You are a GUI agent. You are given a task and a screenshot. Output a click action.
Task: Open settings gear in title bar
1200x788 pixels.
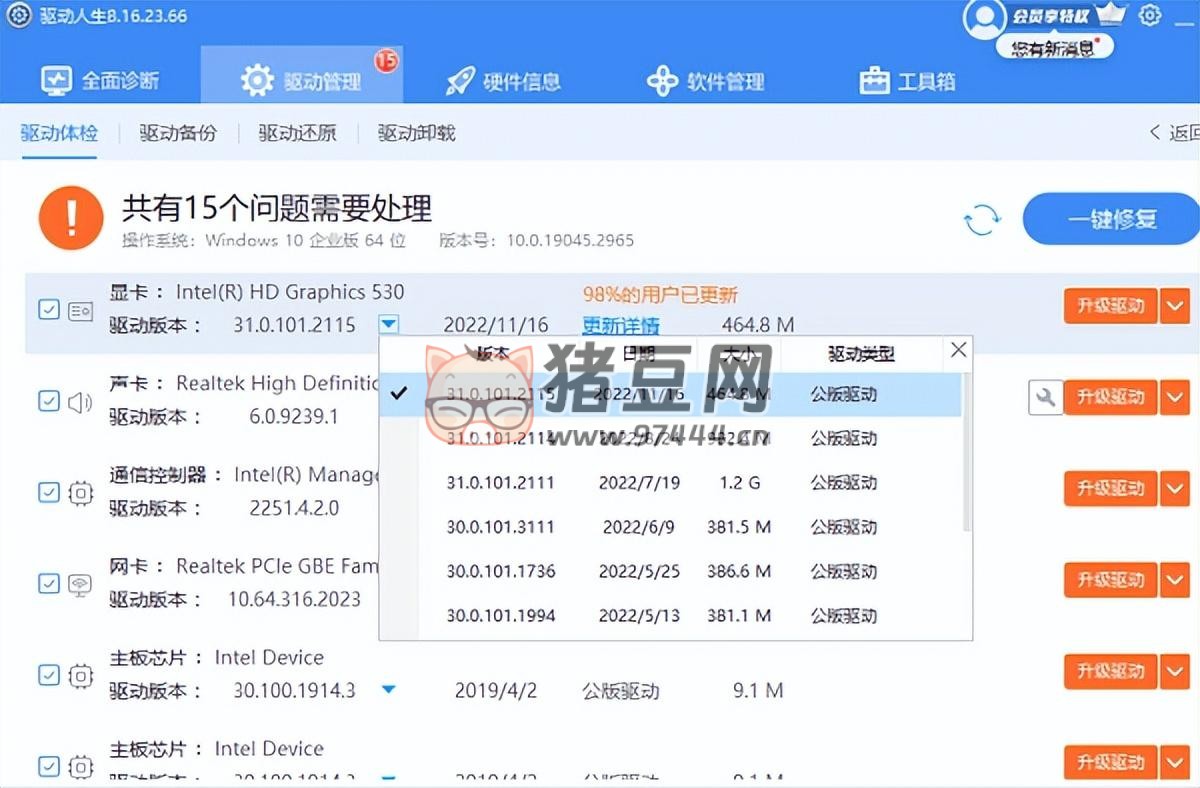pyautogui.click(x=1150, y=15)
